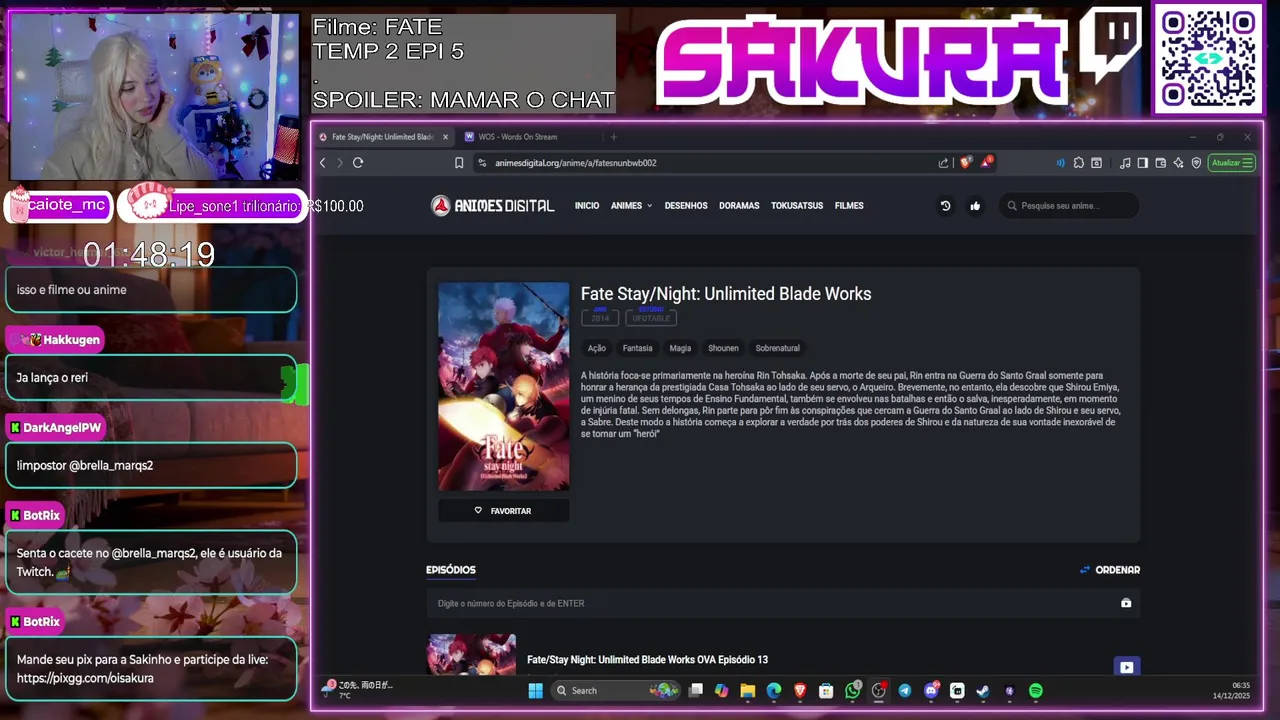Play OVA Episódio 13 via play icon
Image resolution: width=1280 pixels, height=720 pixels.
pos(1127,667)
